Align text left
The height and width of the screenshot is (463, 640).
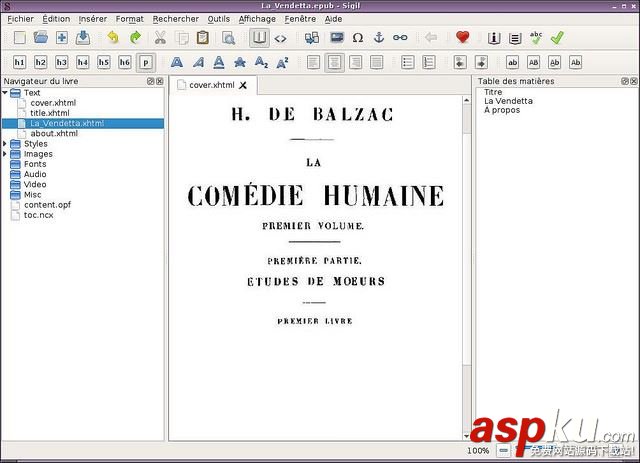(x=313, y=62)
